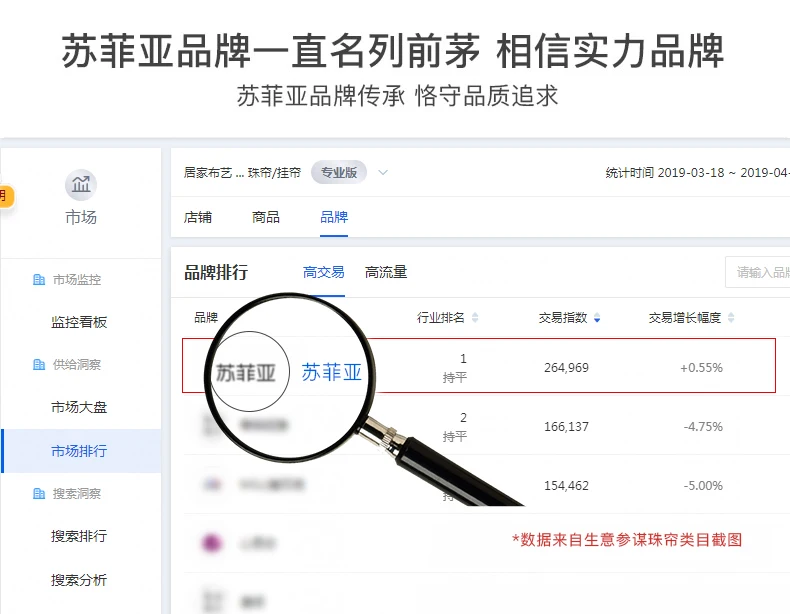Click the 市场监控 section icon
The height and width of the screenshot is (614, 790).
tap(39, 280)
